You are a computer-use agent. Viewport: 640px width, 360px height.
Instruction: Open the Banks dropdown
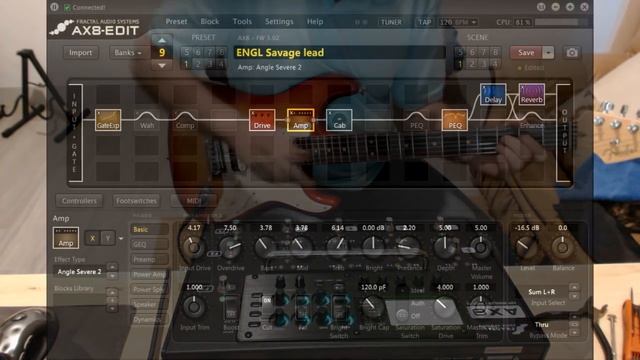coord(128,53)
